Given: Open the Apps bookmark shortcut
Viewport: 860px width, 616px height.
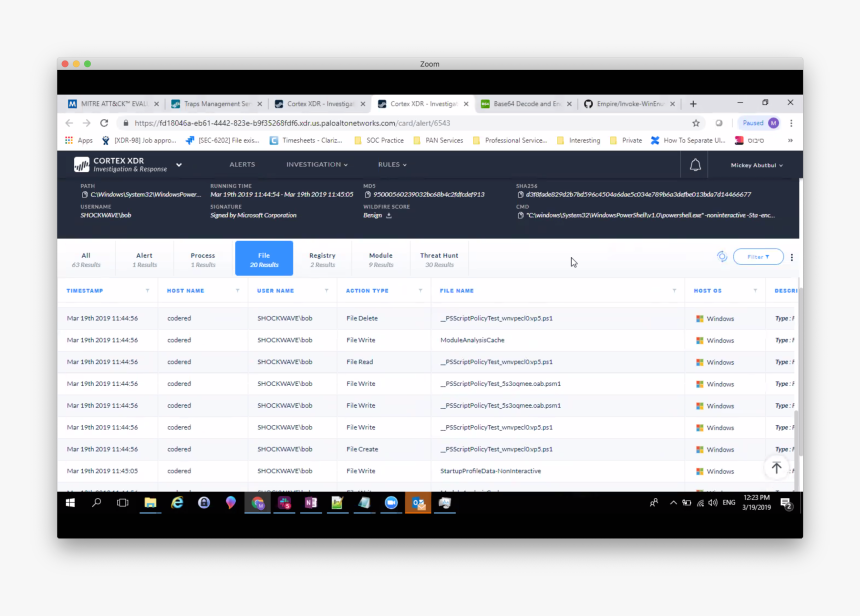Looking at the screenshot, I should point(78,140).
